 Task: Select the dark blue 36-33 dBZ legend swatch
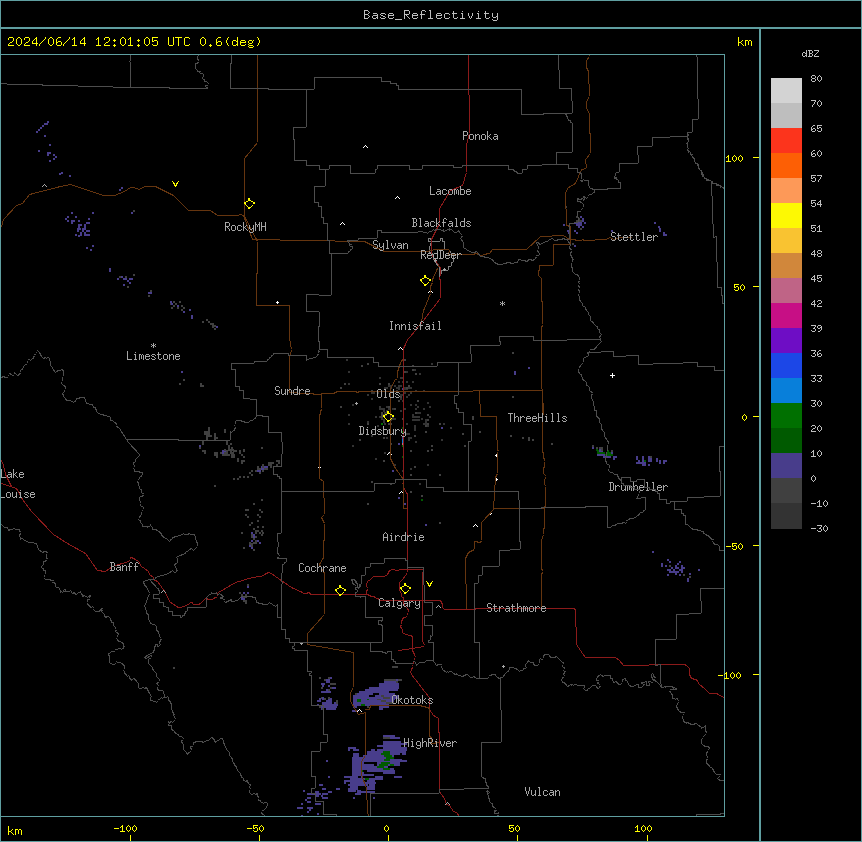tap(786, 365)
